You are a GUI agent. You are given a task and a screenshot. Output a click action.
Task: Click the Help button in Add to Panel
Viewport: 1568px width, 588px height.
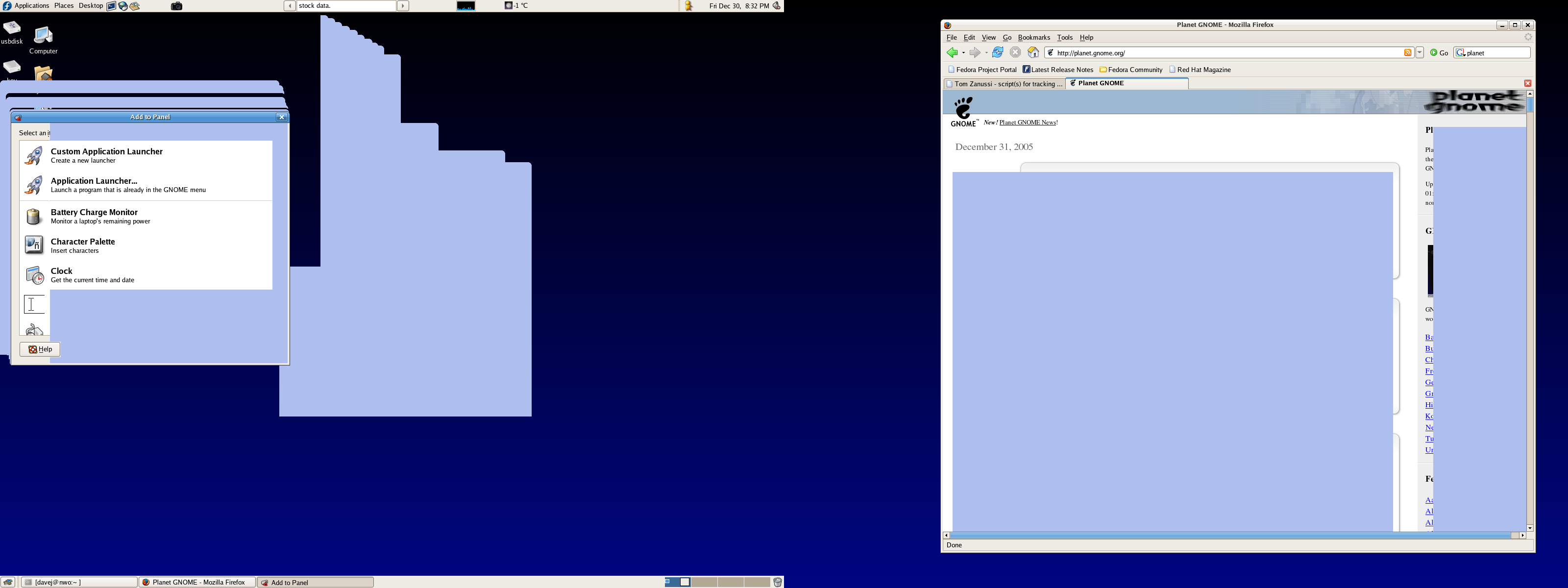[x=40, y=349]
